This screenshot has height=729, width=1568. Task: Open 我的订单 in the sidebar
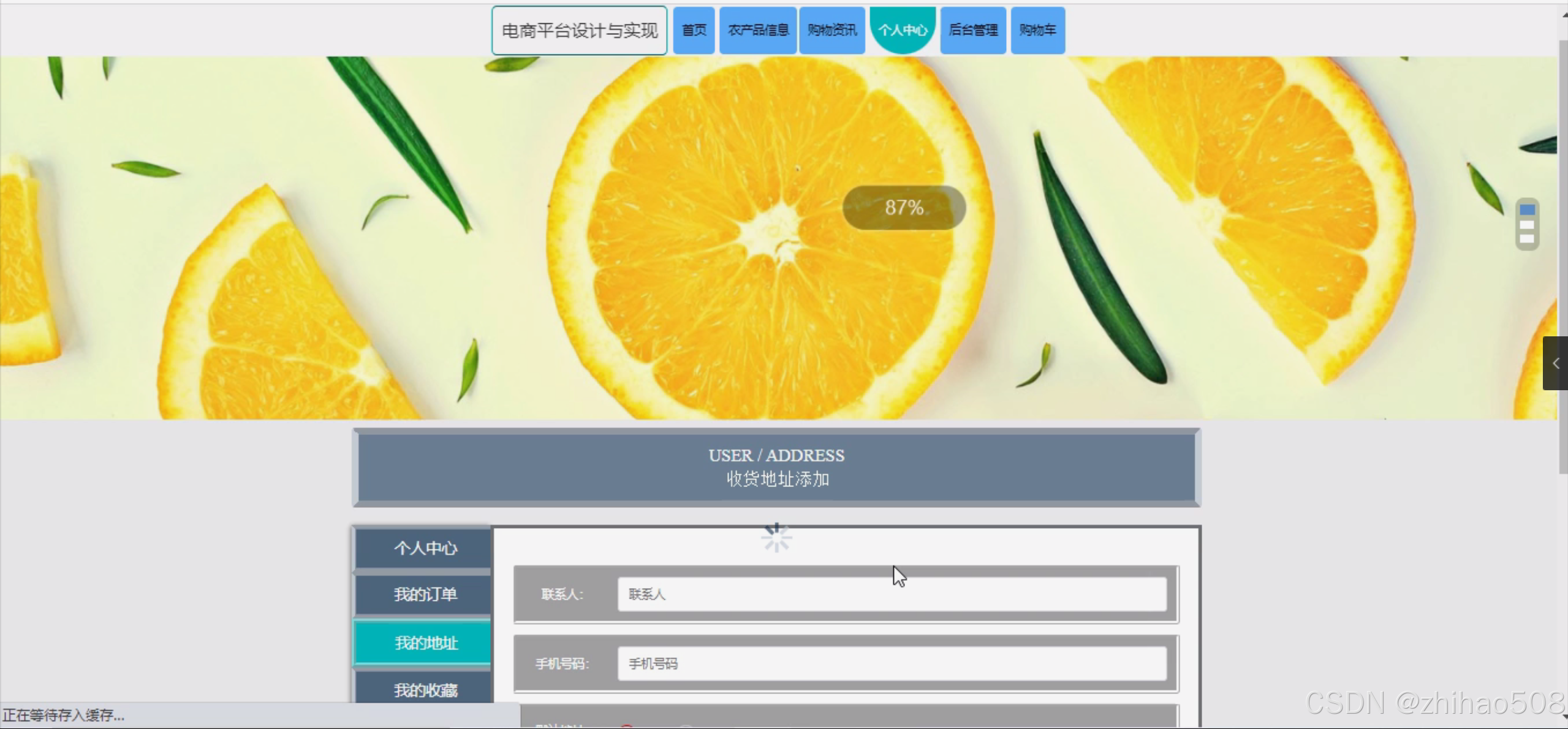[425, 594]
